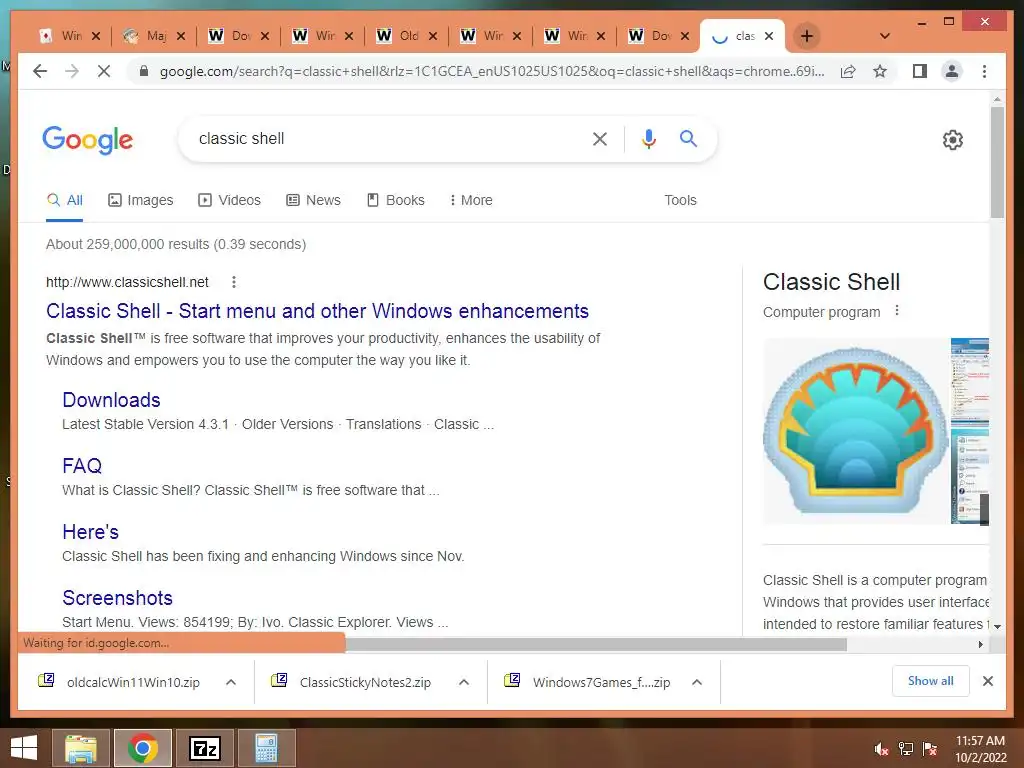1024x768 pixels.
Task: Share this page via share icon
Action: point(848,71)
